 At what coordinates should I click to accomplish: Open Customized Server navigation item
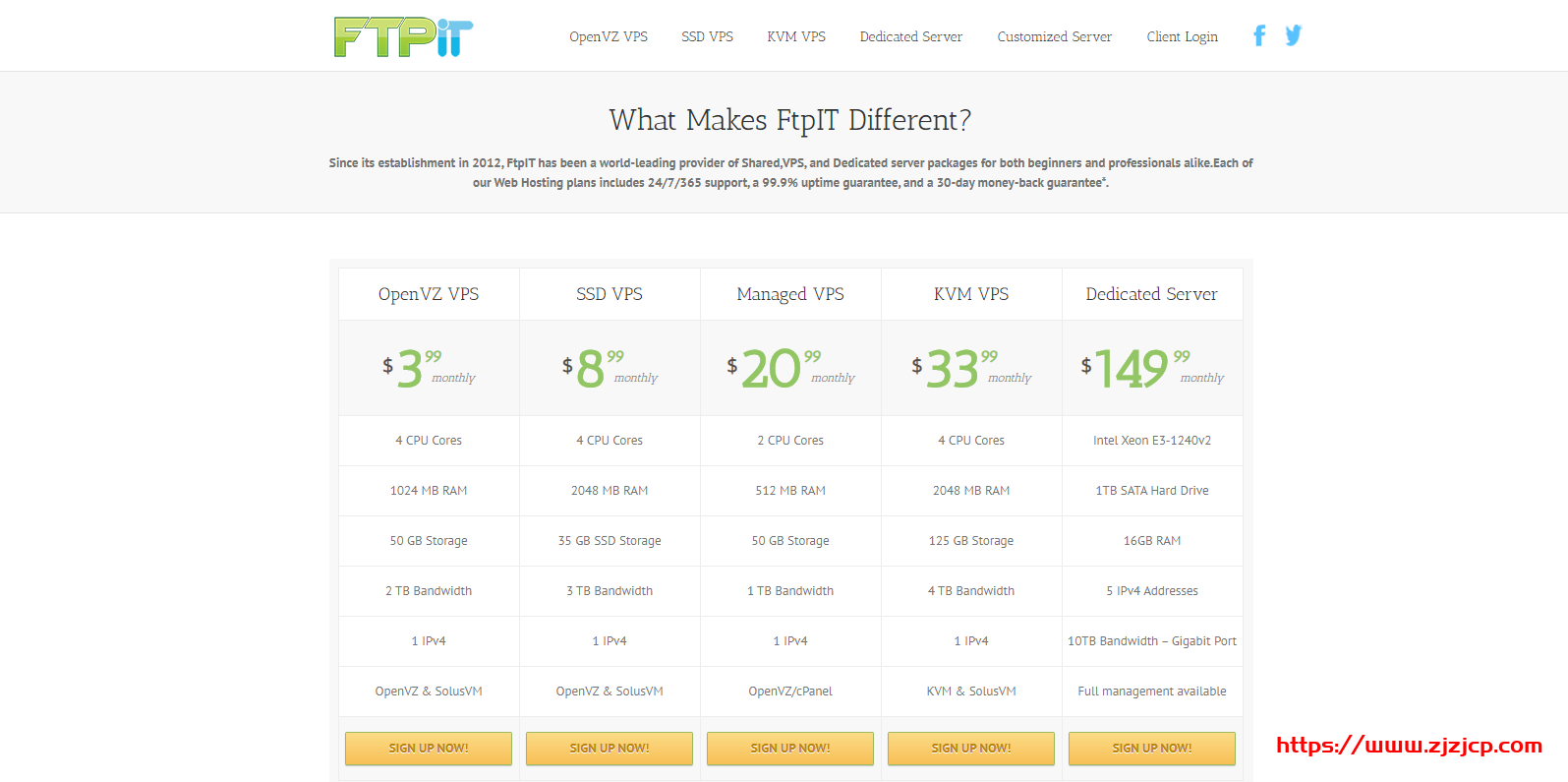point(1055,36)
